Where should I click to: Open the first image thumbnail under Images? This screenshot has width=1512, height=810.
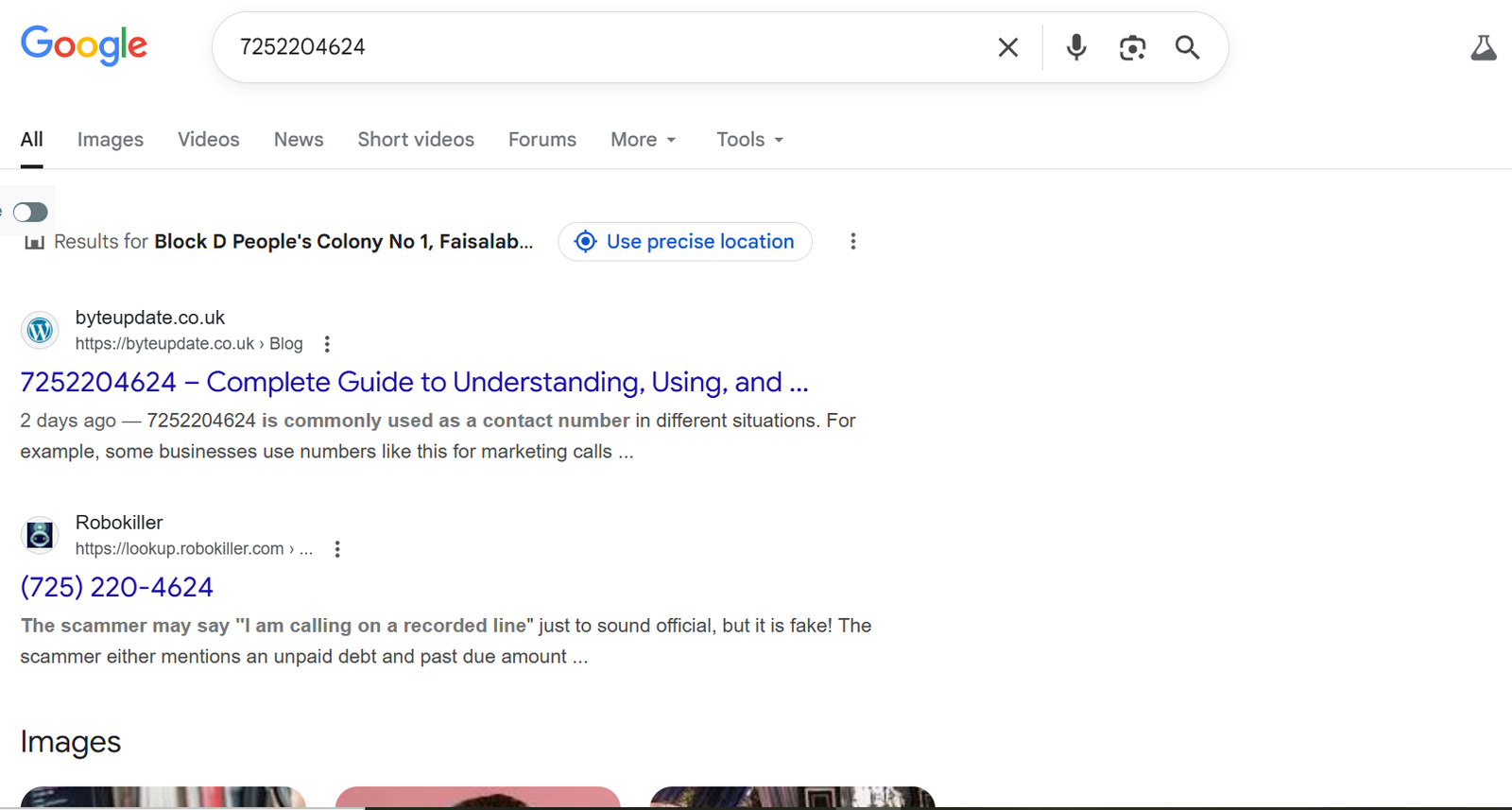tap(163, 798)
